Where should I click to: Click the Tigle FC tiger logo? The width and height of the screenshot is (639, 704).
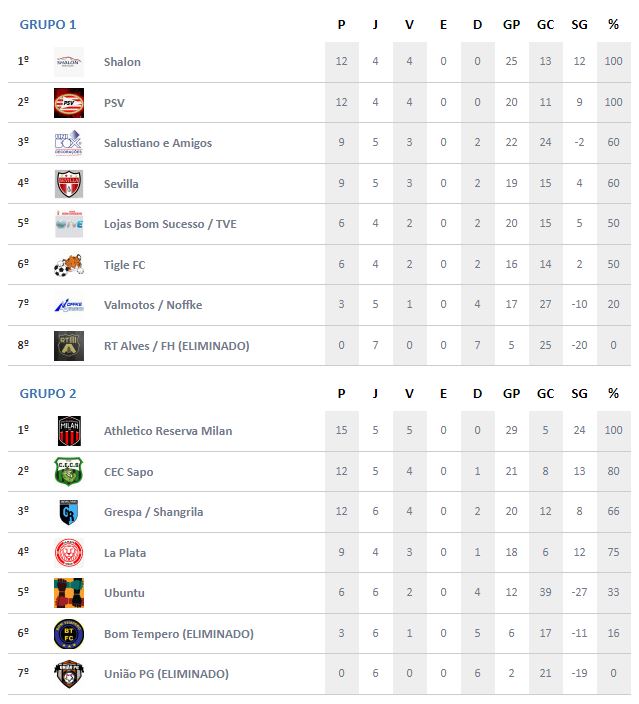pos(69,265)
